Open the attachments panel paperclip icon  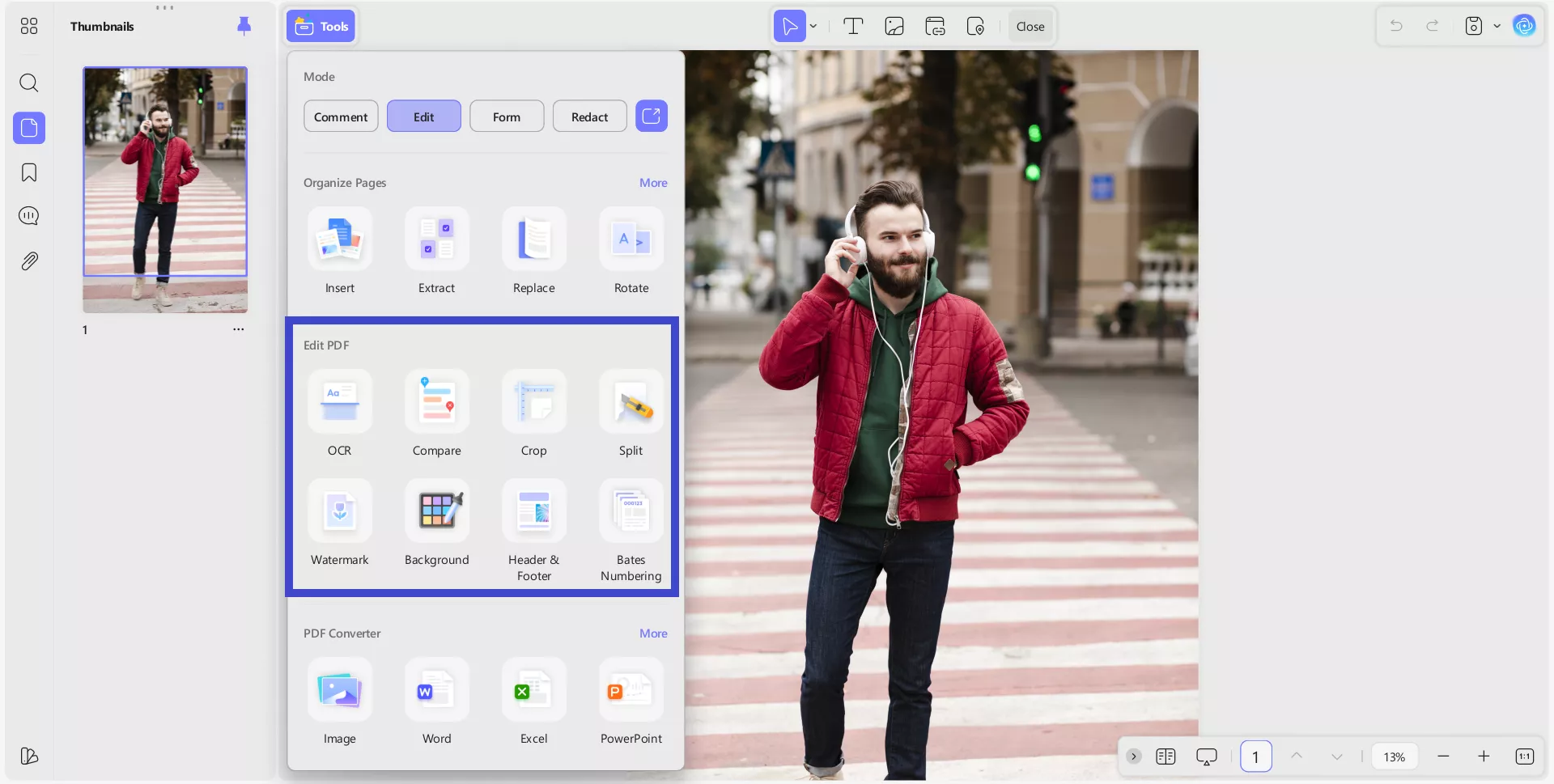click(x=29, y=261)
